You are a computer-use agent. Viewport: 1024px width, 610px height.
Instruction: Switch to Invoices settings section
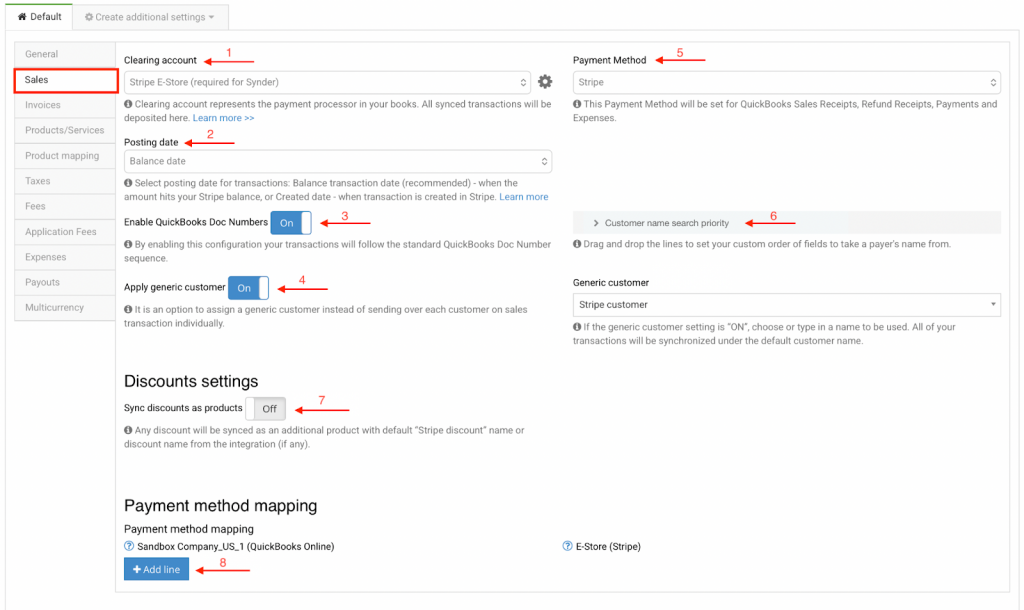tap(44, 105)
